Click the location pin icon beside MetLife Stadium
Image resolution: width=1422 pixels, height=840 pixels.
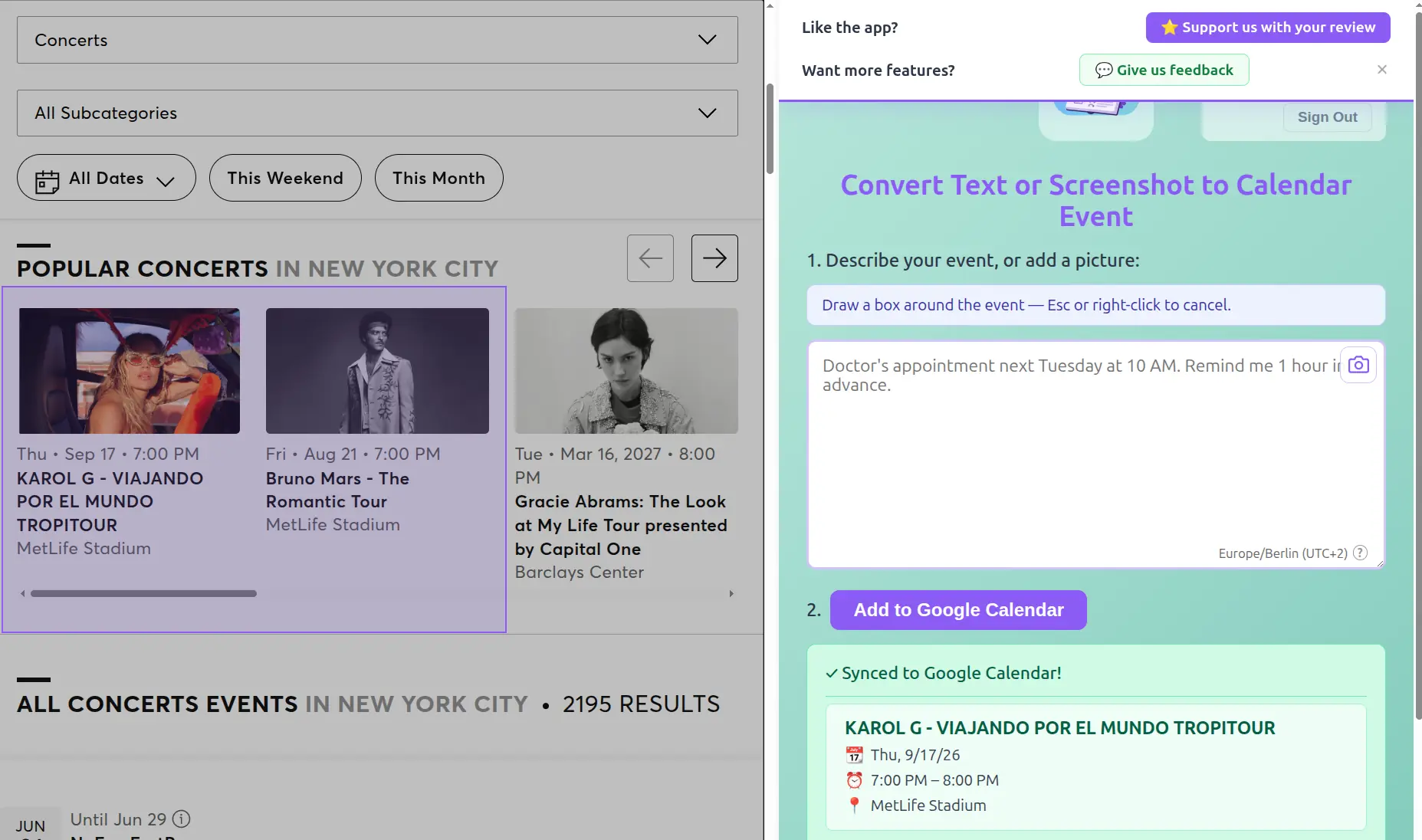(854, 806)
